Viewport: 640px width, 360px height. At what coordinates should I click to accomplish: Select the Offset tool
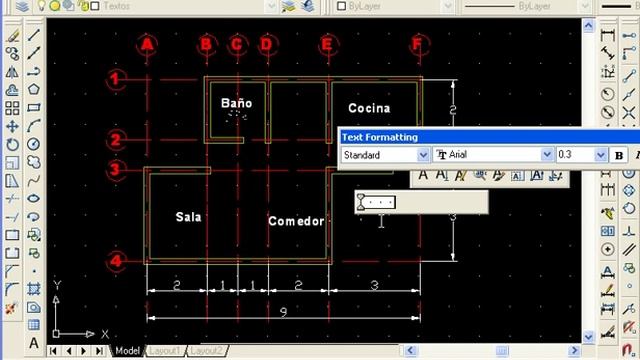(x=12, y=90)
